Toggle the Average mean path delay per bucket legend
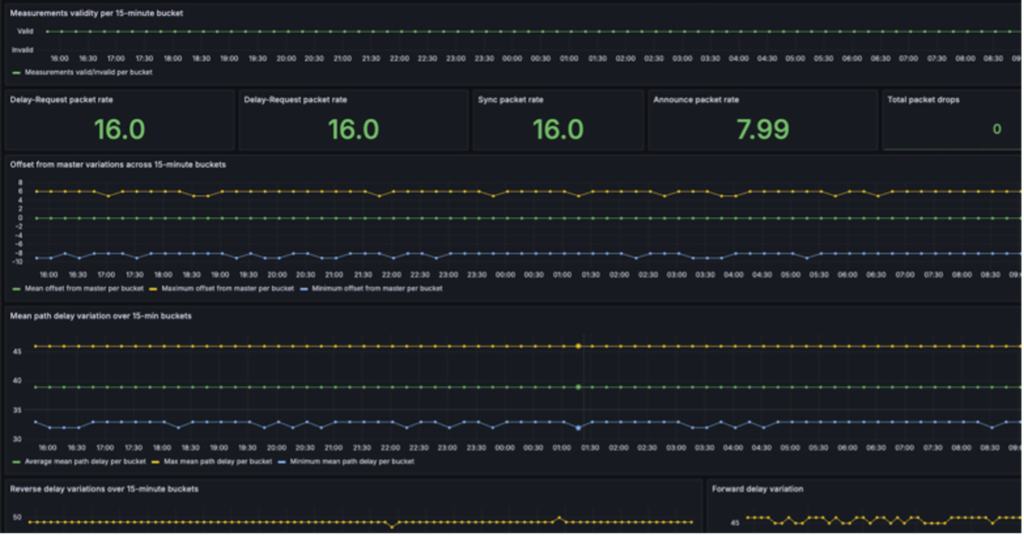The width and height of the screenshot is (1024, 536). (85, 462)
